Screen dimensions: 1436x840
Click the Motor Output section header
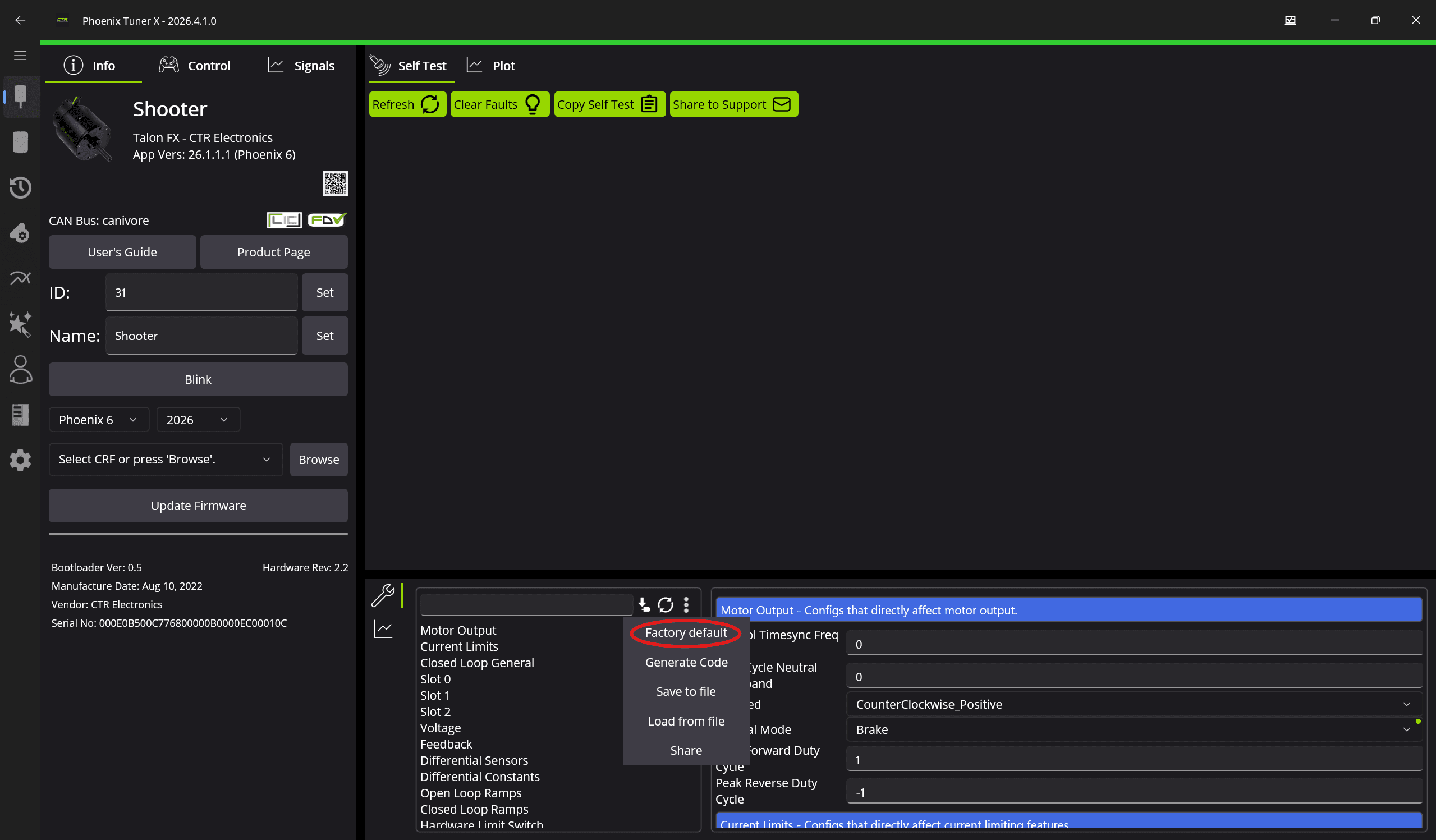(1068, 610)
